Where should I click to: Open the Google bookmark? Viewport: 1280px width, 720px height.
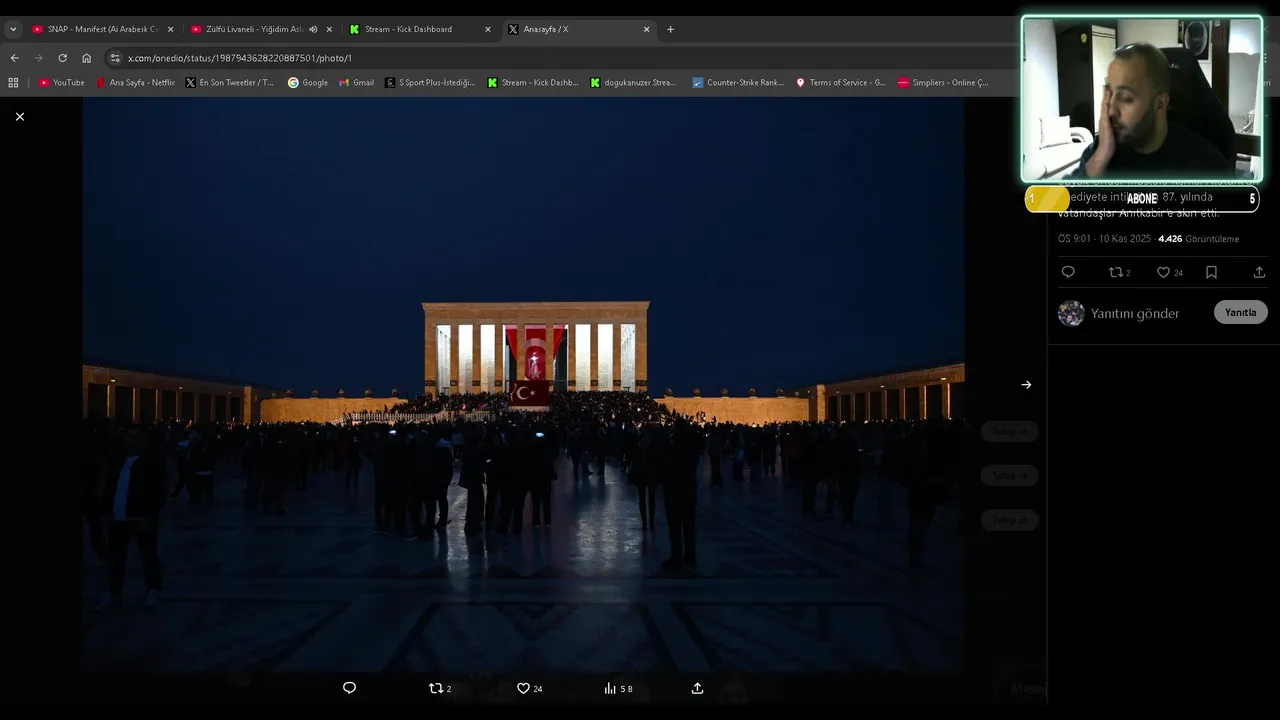(x=308, y=83)
